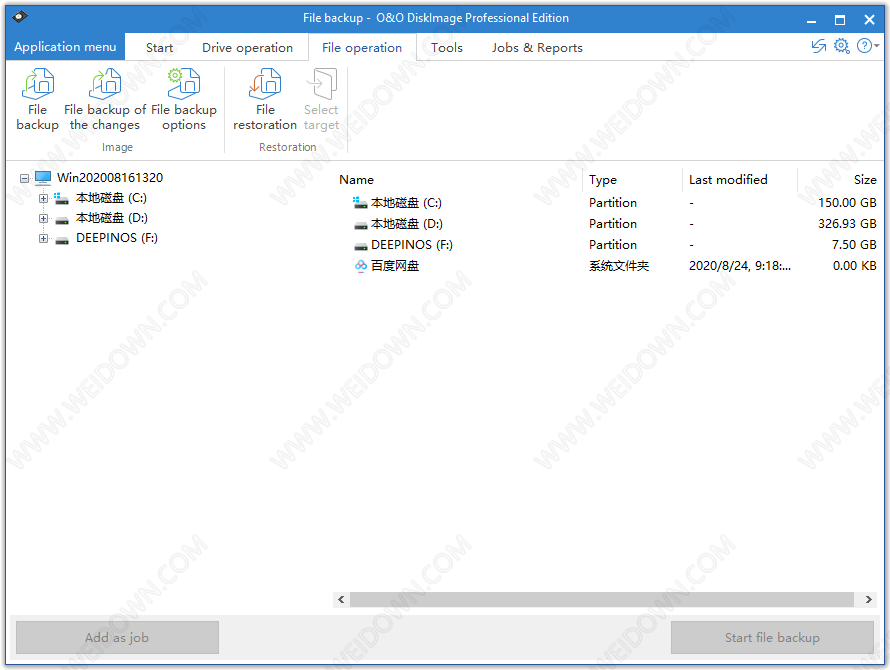890x670 pixels.
Task: Click the F: drive icon in file list
Action: [x=360, y=246]
